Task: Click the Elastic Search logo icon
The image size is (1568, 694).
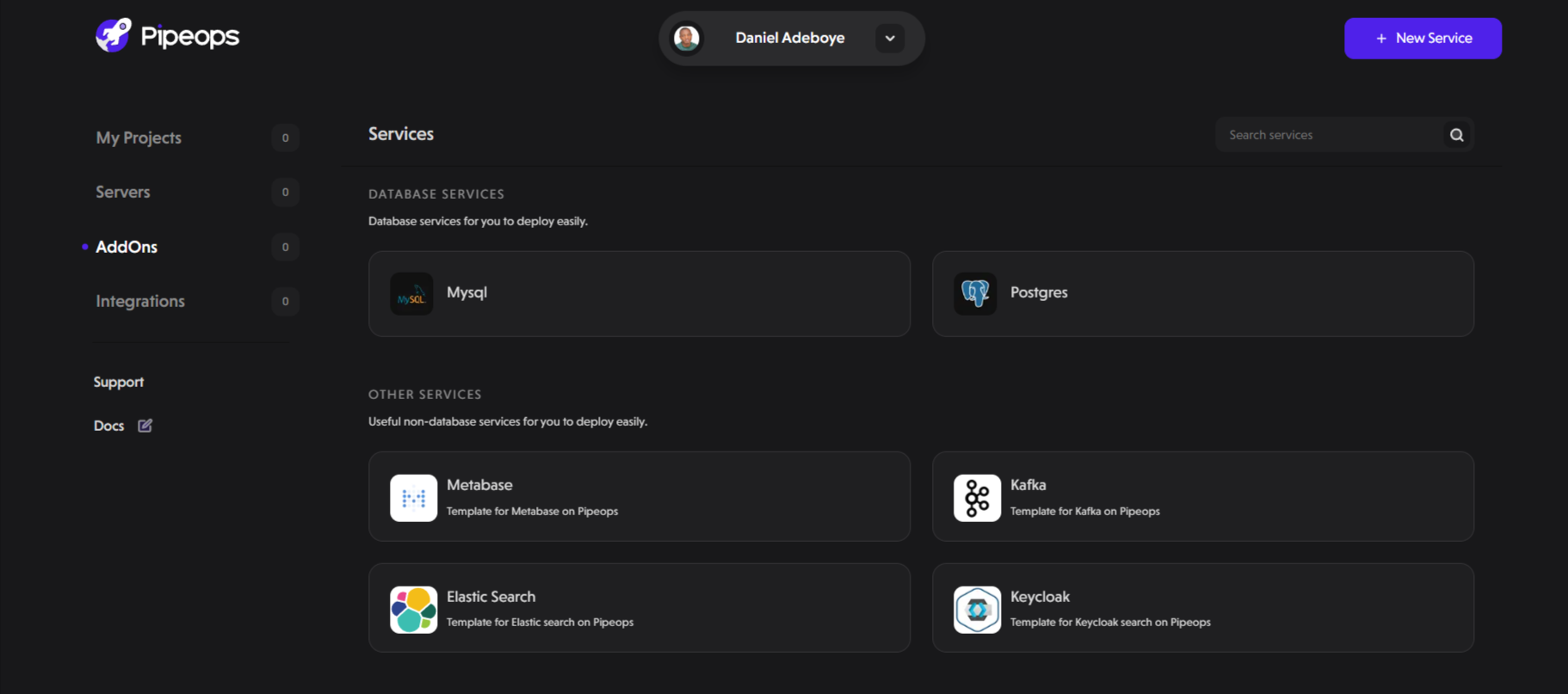Action: (x=413, y=610)
